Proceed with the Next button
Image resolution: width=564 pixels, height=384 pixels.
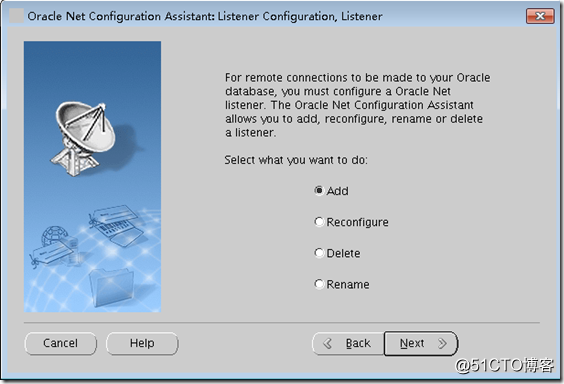coord(421,344)
